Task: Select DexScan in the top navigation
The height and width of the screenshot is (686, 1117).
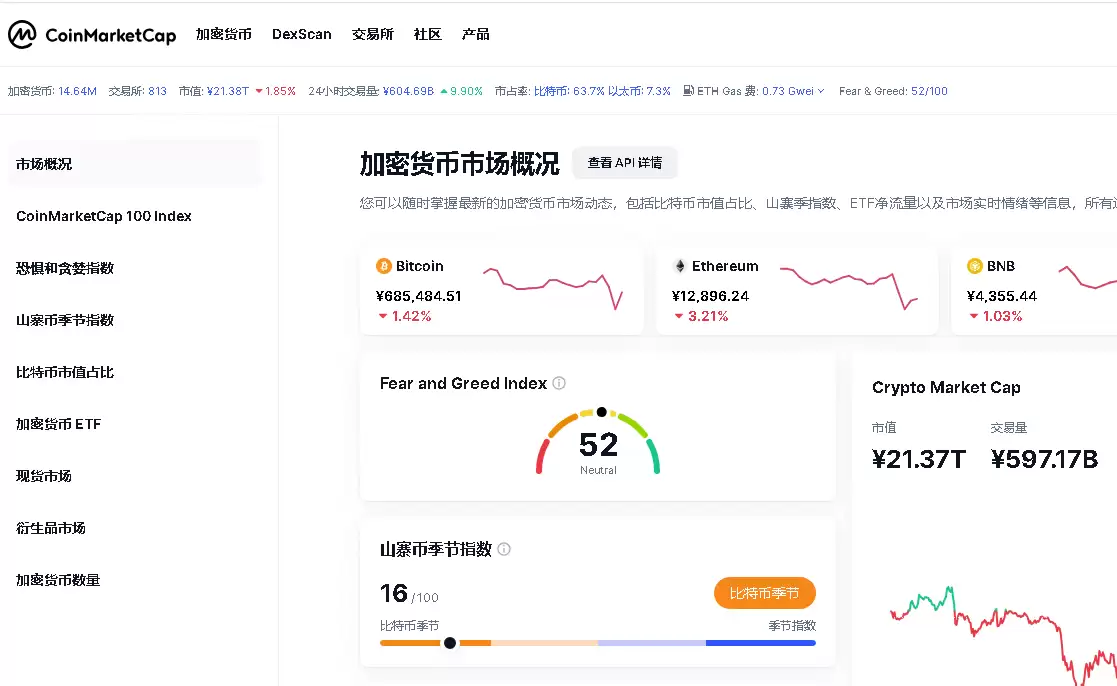Action: tap(302, 33)
